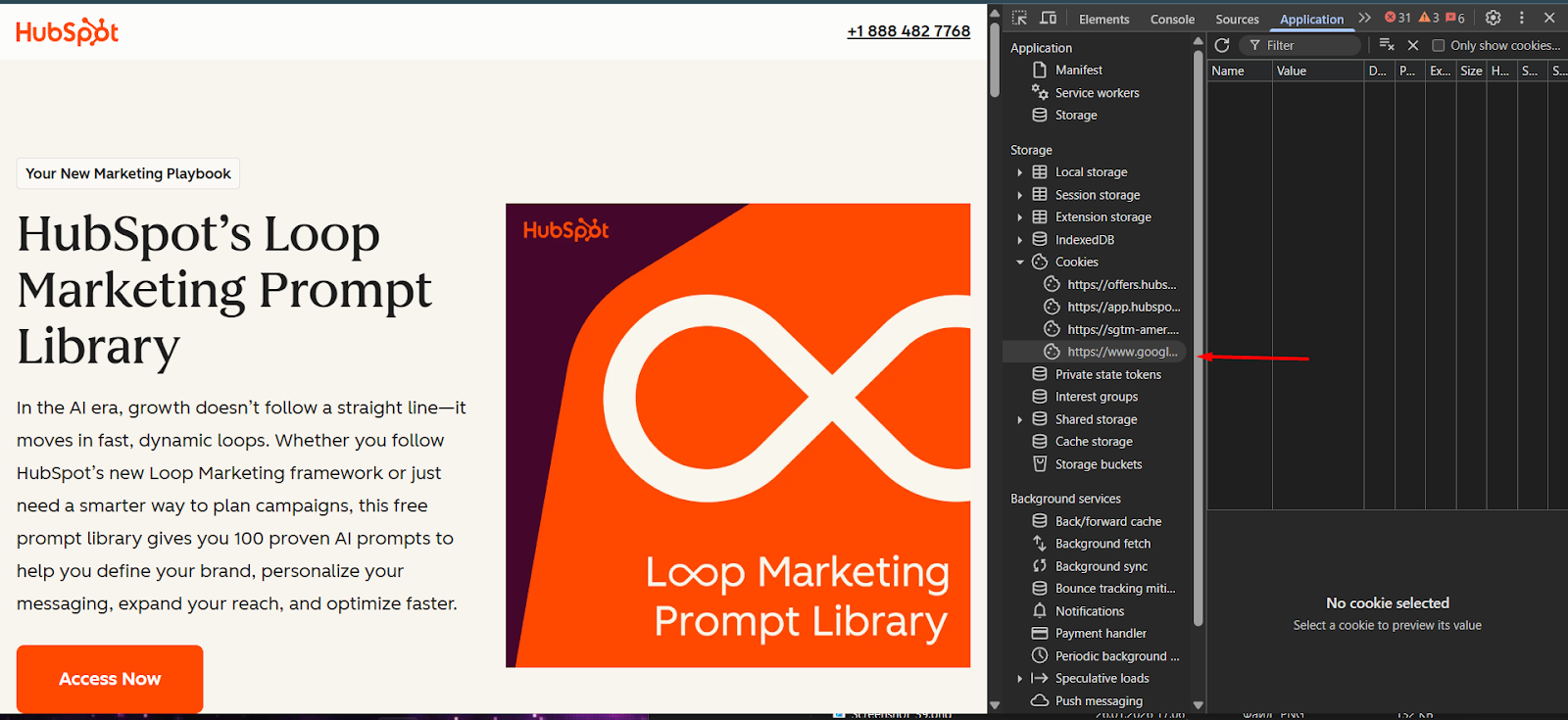Select https://www.googl... cookie origin

[1122, 352]
